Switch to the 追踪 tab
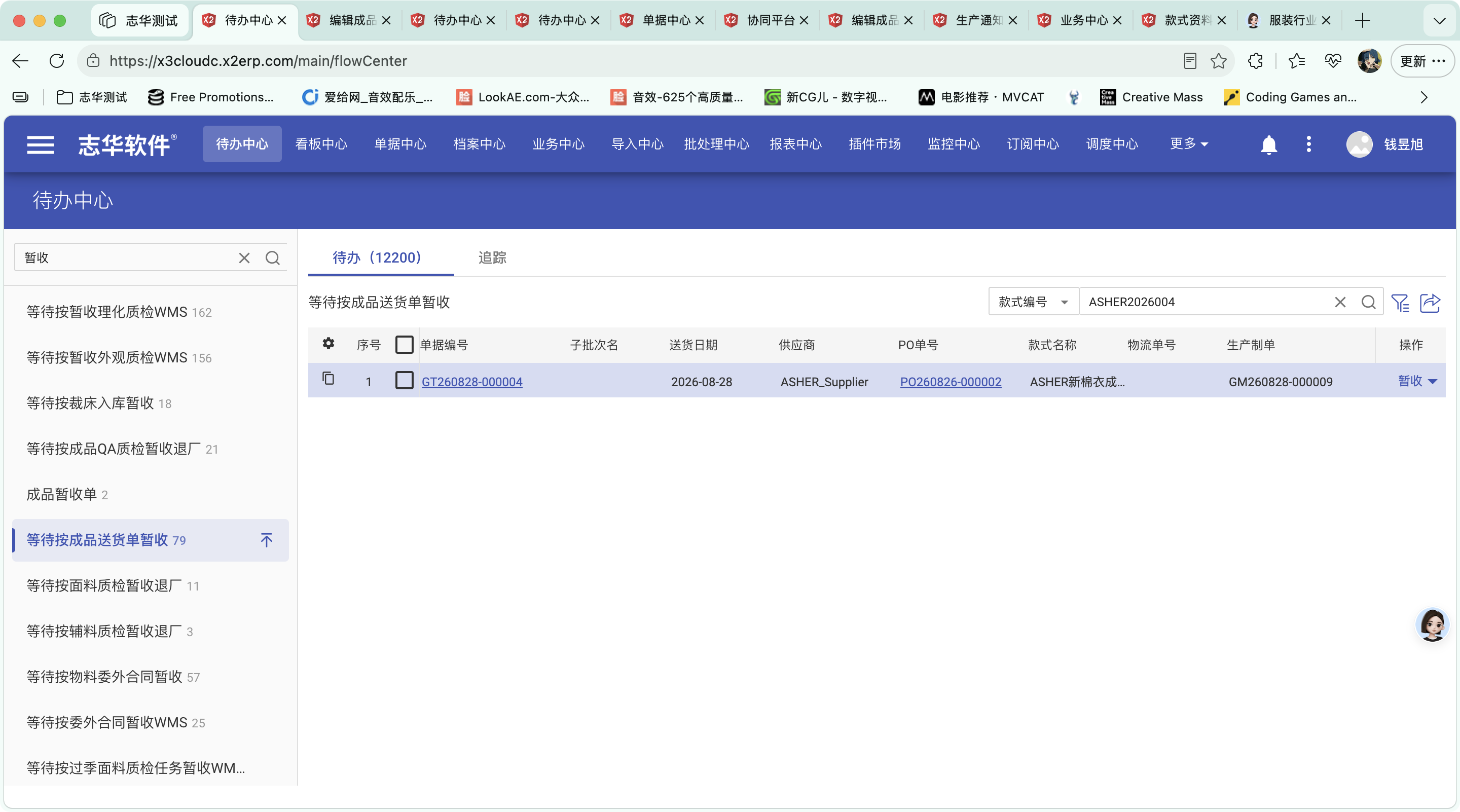This screenshot has width=1460, height=812. click(x=492, y=258)
